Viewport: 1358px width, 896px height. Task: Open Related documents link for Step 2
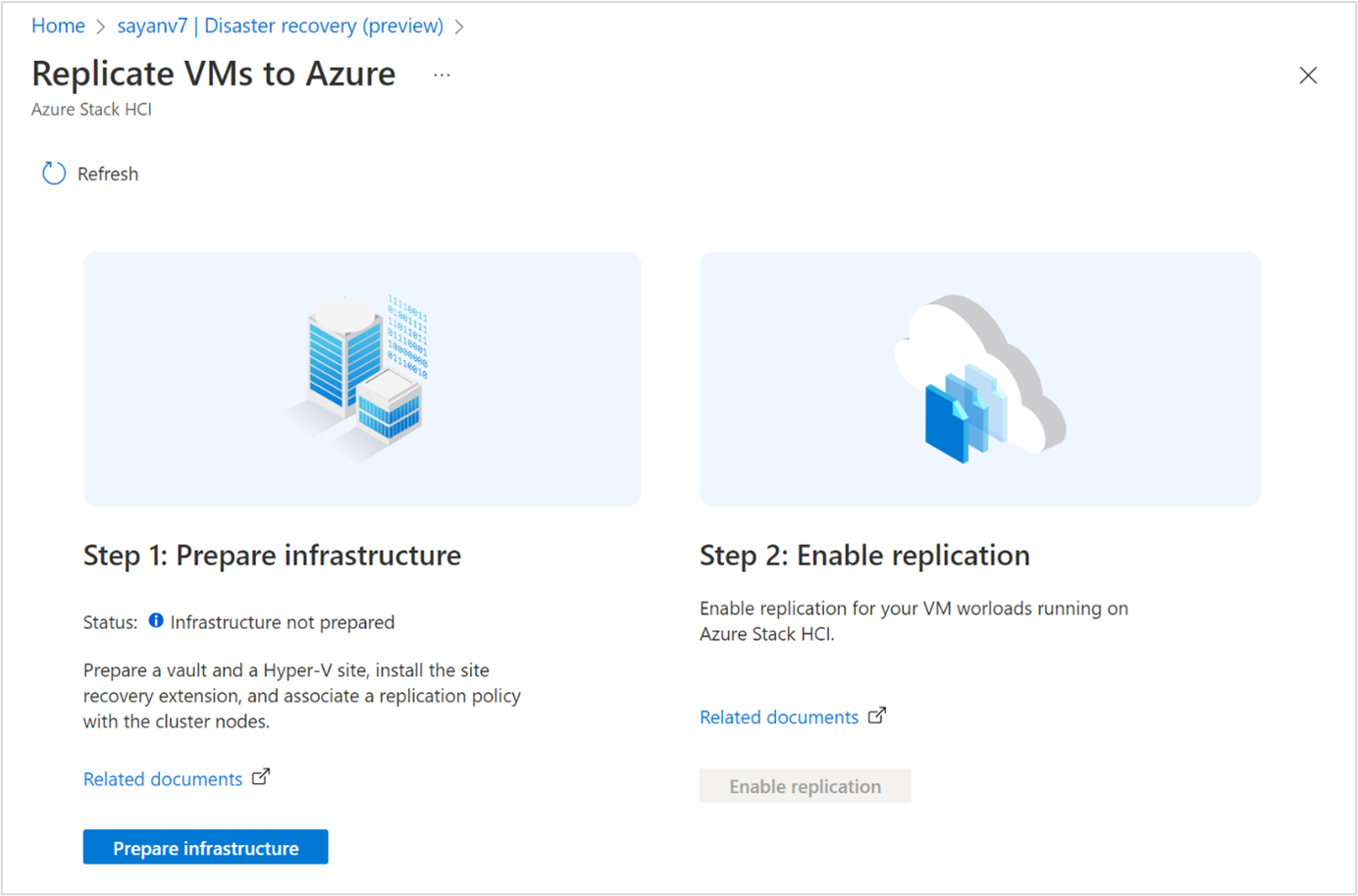click(779, 717)
